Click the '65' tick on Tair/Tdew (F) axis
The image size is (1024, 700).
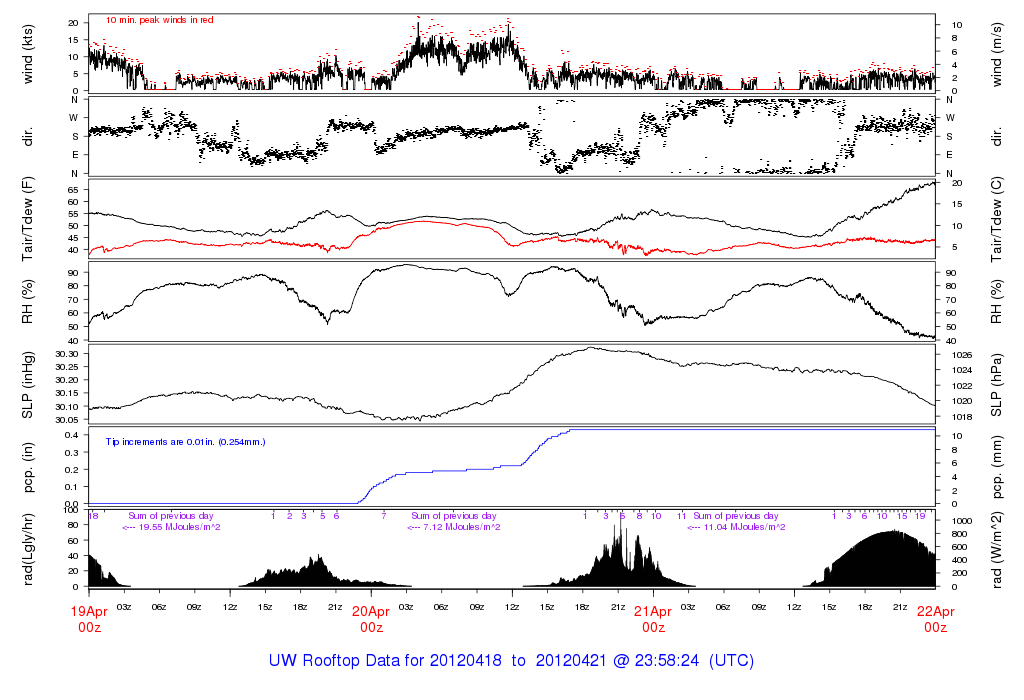(x=72, y=190)
